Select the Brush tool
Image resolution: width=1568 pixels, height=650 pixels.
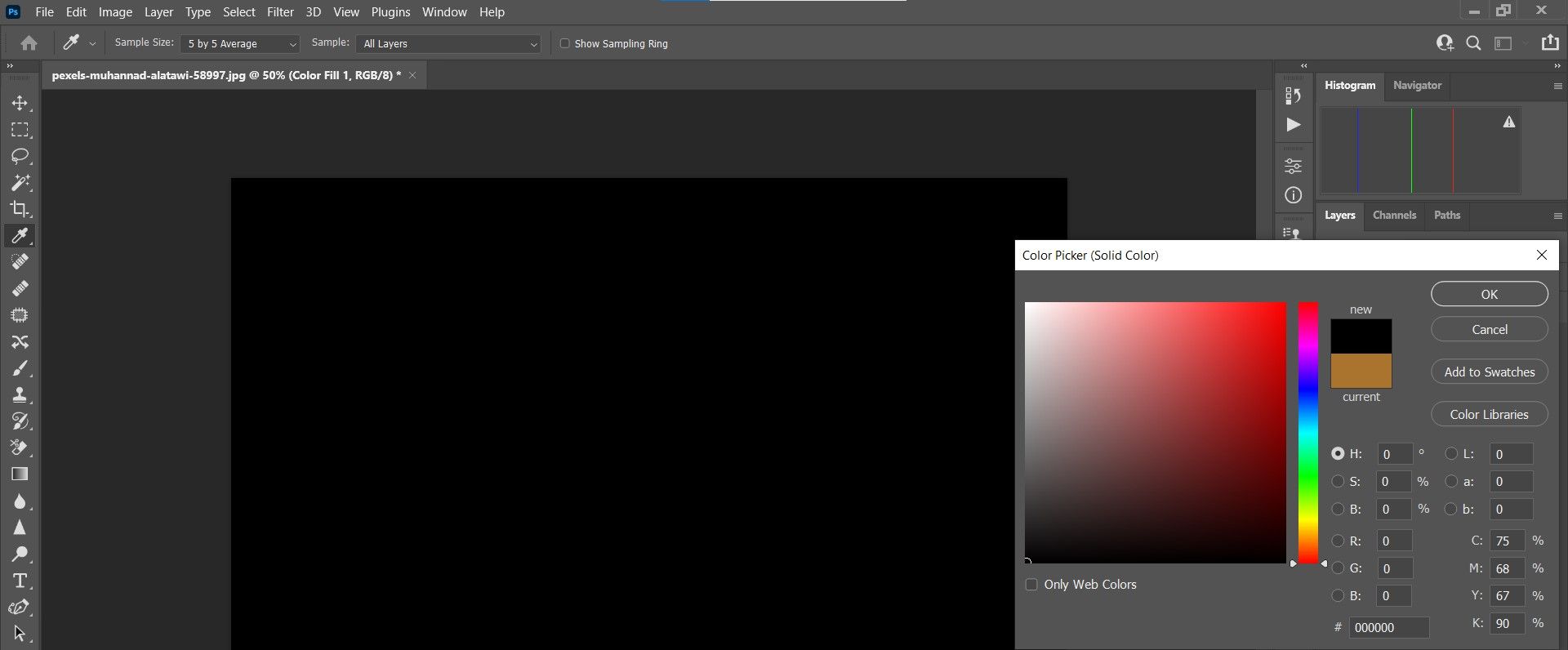20,368
